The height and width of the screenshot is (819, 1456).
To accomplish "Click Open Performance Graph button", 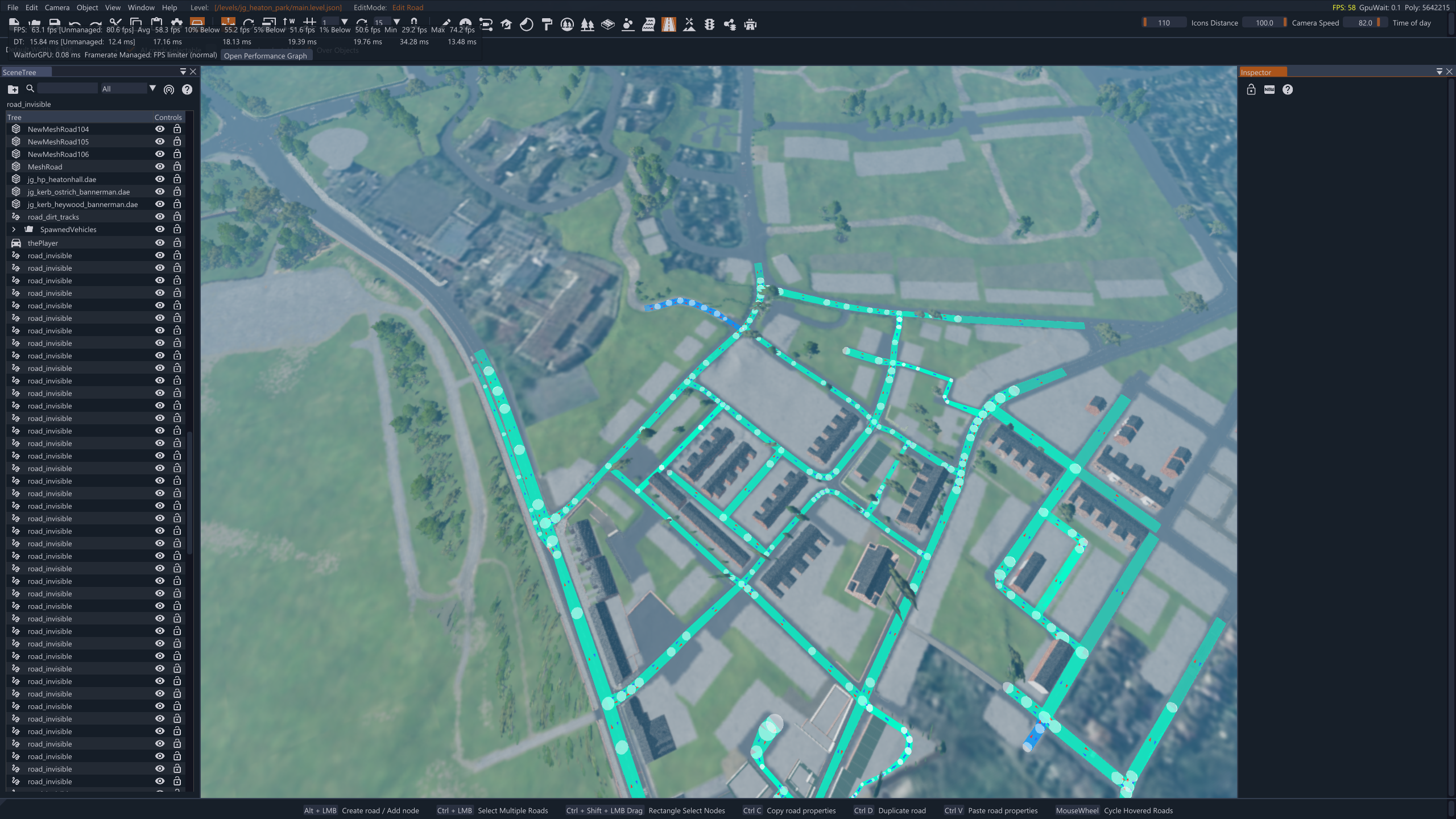I will (265, 56).
